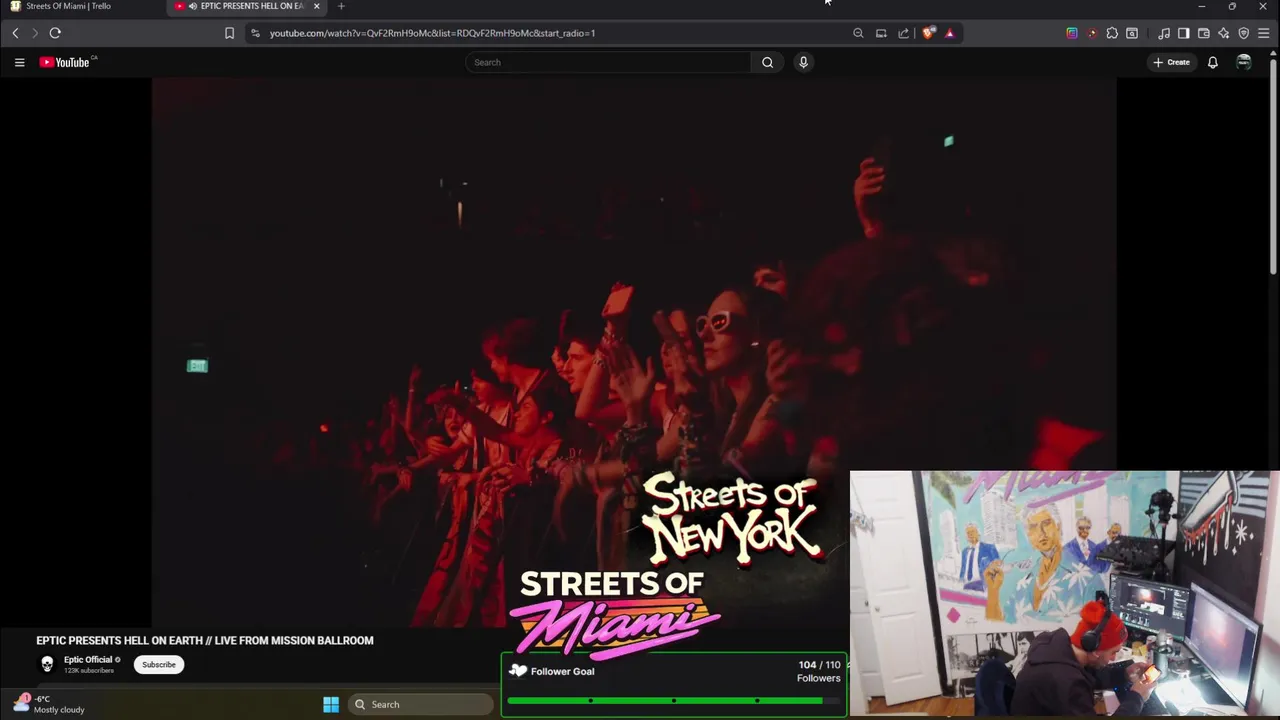1280x720 pixels.
Task: Click the red circular extension icon
Action: (1092, 33)
